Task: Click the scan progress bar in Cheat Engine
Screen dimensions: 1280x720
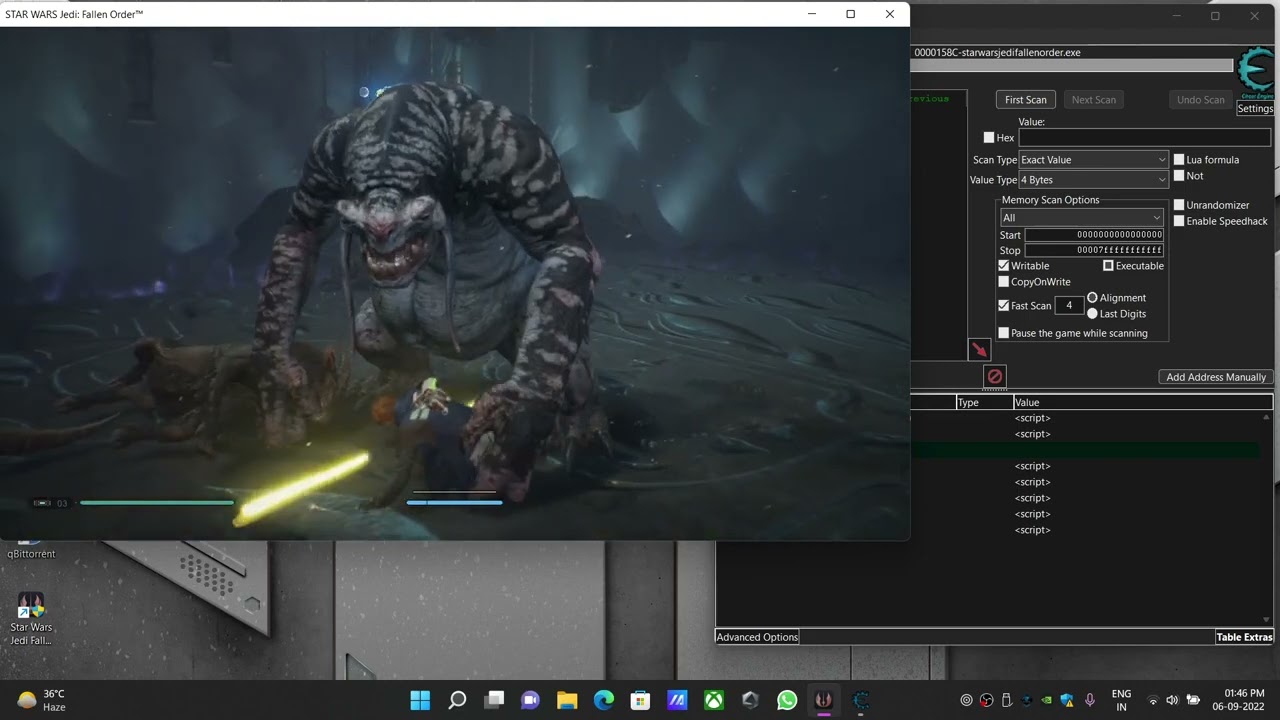Action: click(1071, 66)
